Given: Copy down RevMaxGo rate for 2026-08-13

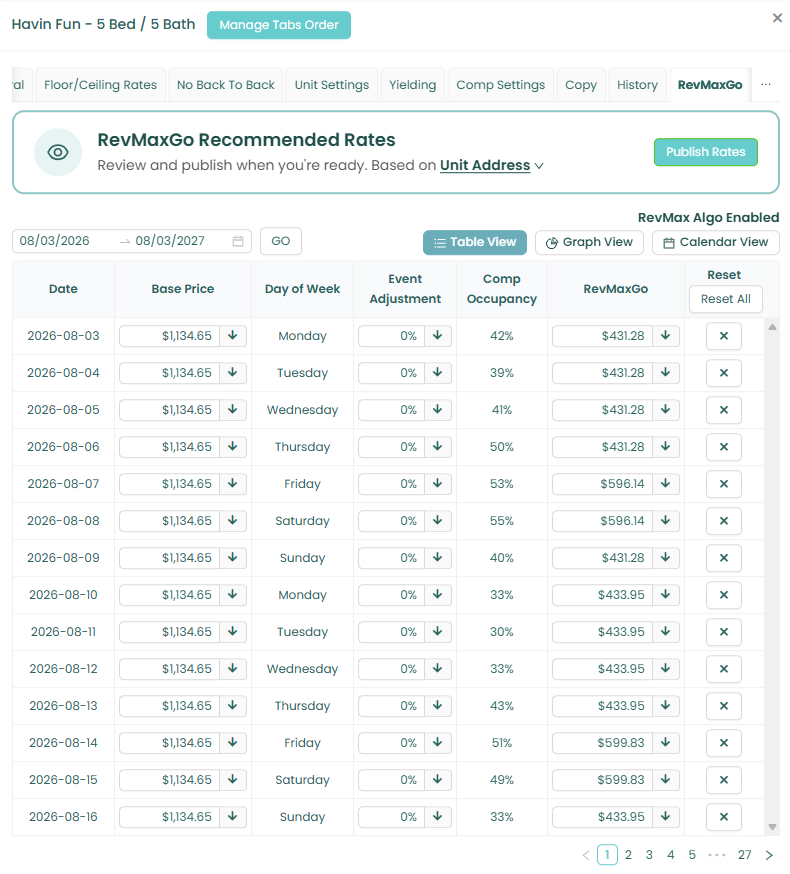Looking at the screenshot, I should 666,706.
